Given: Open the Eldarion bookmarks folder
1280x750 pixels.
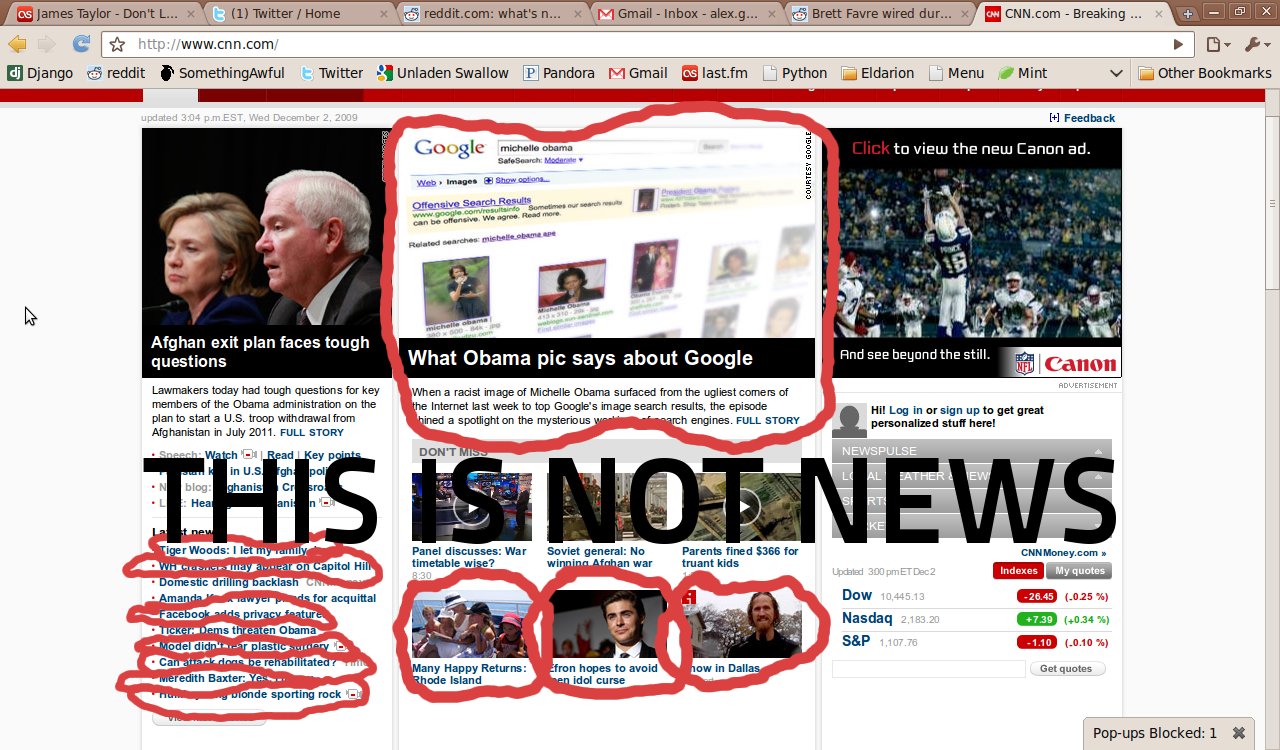Looking at the screenshot, I should [x=878, y=73].
